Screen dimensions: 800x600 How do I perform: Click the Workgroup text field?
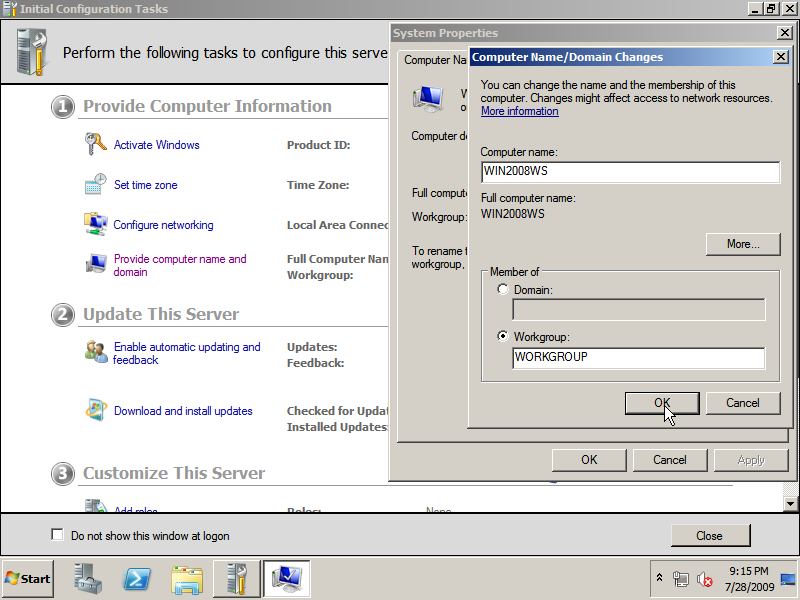638,358
